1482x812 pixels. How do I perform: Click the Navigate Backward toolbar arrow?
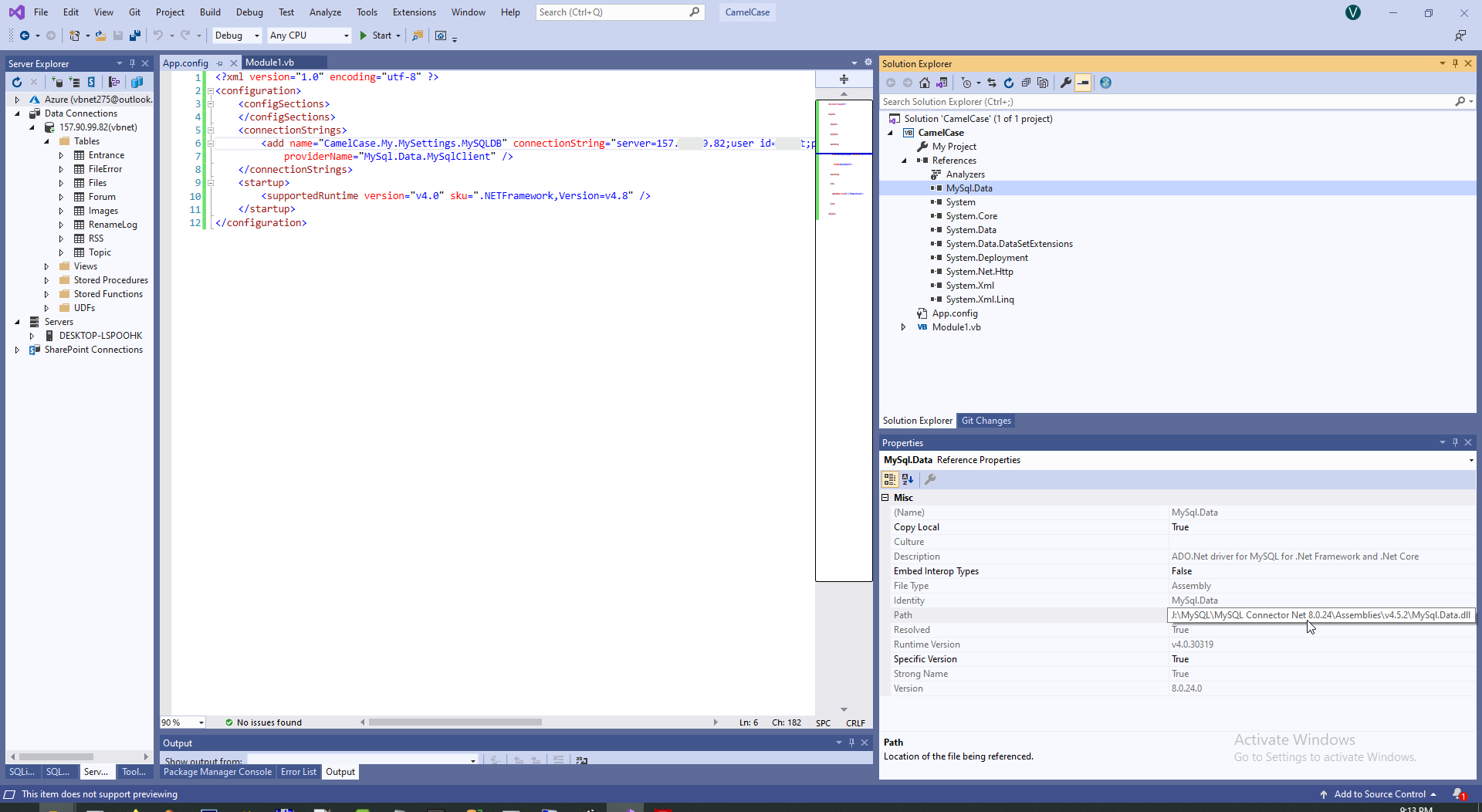coord(25,36)
